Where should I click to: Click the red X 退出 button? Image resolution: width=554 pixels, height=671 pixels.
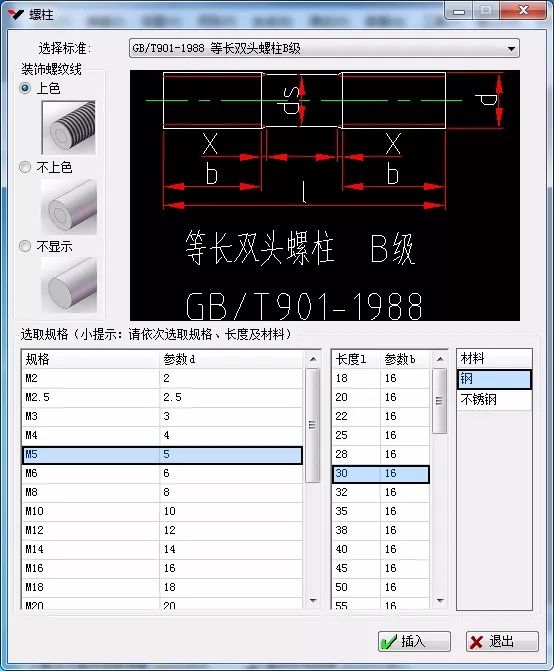502,641
